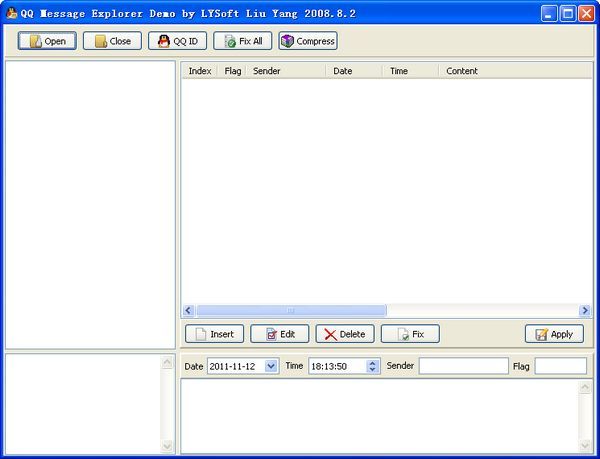Click the Edit message button
The width and height of the screenshot is (600, 459).
coord(280,334)
